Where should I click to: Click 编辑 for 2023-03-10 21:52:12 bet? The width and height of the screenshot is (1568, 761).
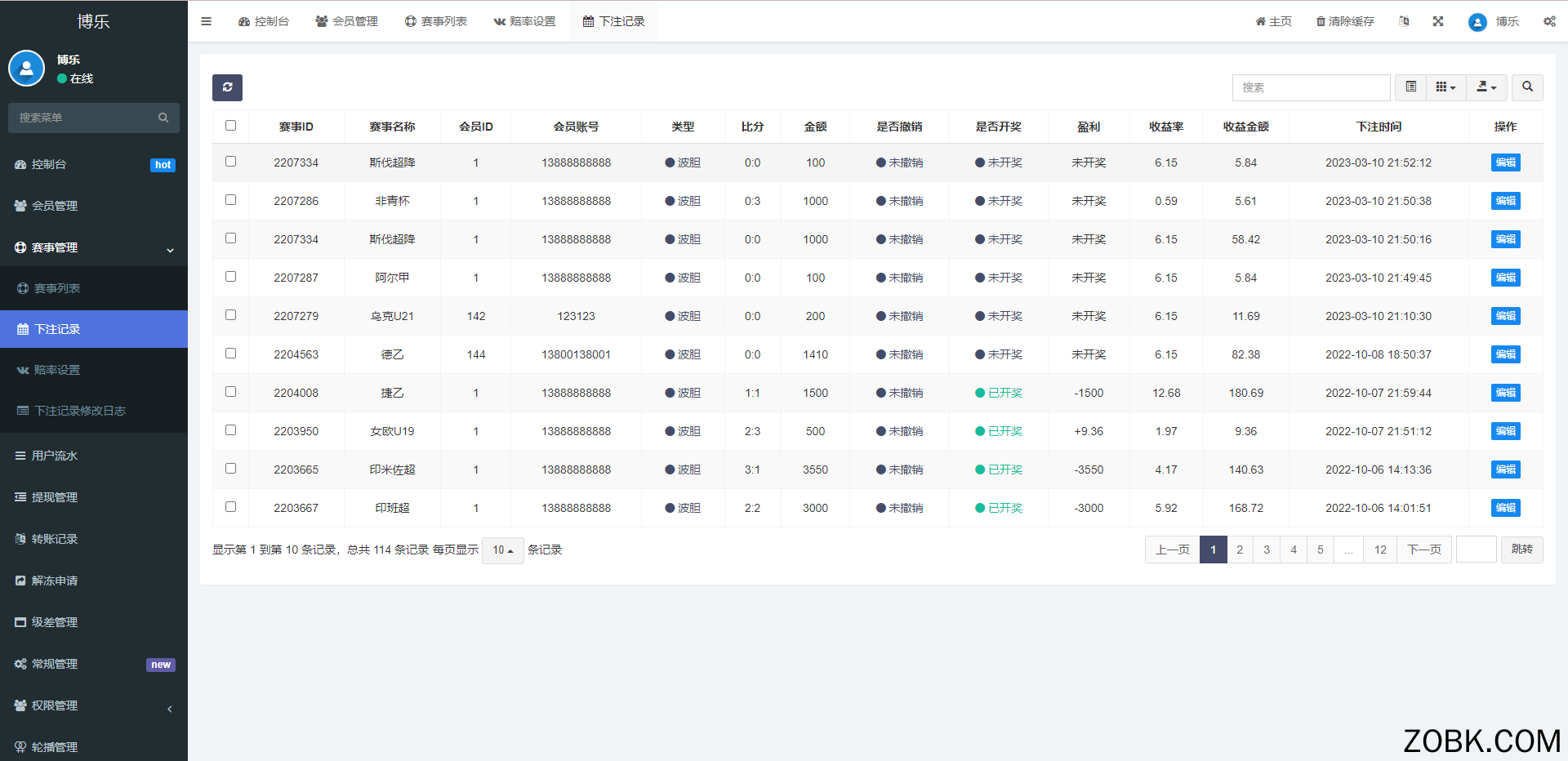click(x=1505, y=162)
